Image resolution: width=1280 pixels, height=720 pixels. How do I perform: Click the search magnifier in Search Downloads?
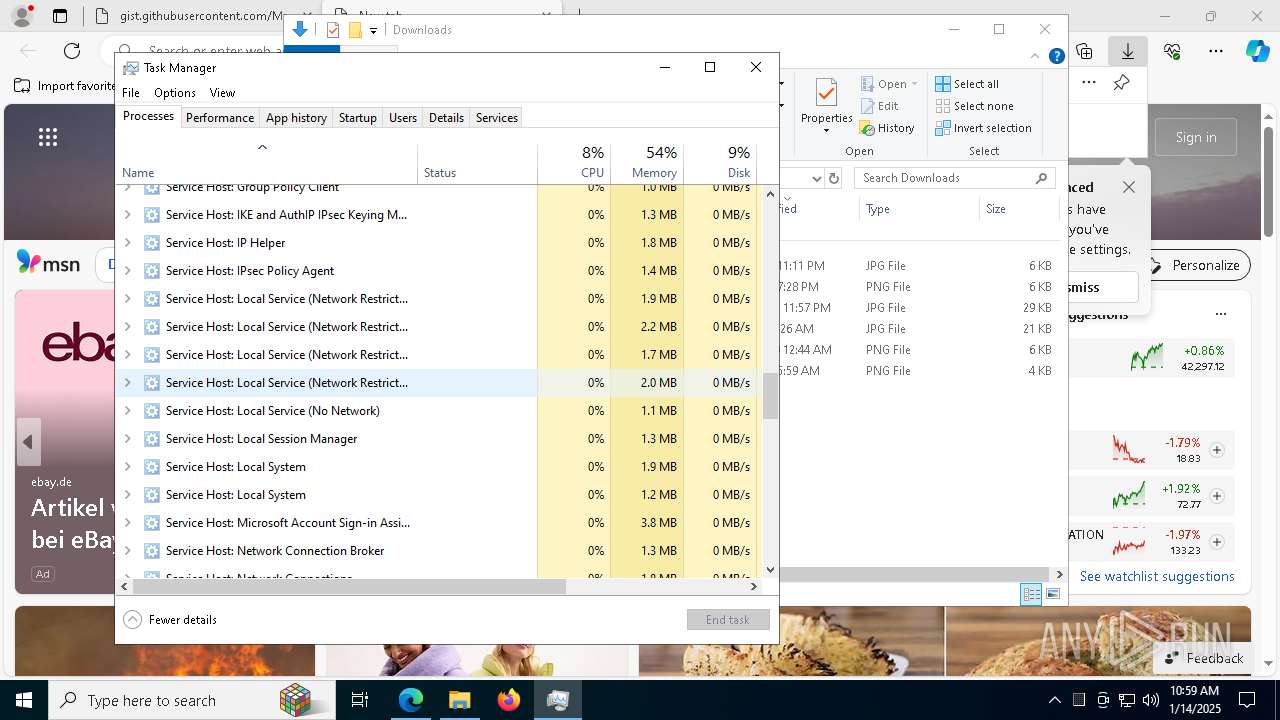[x=1041, y=178]
